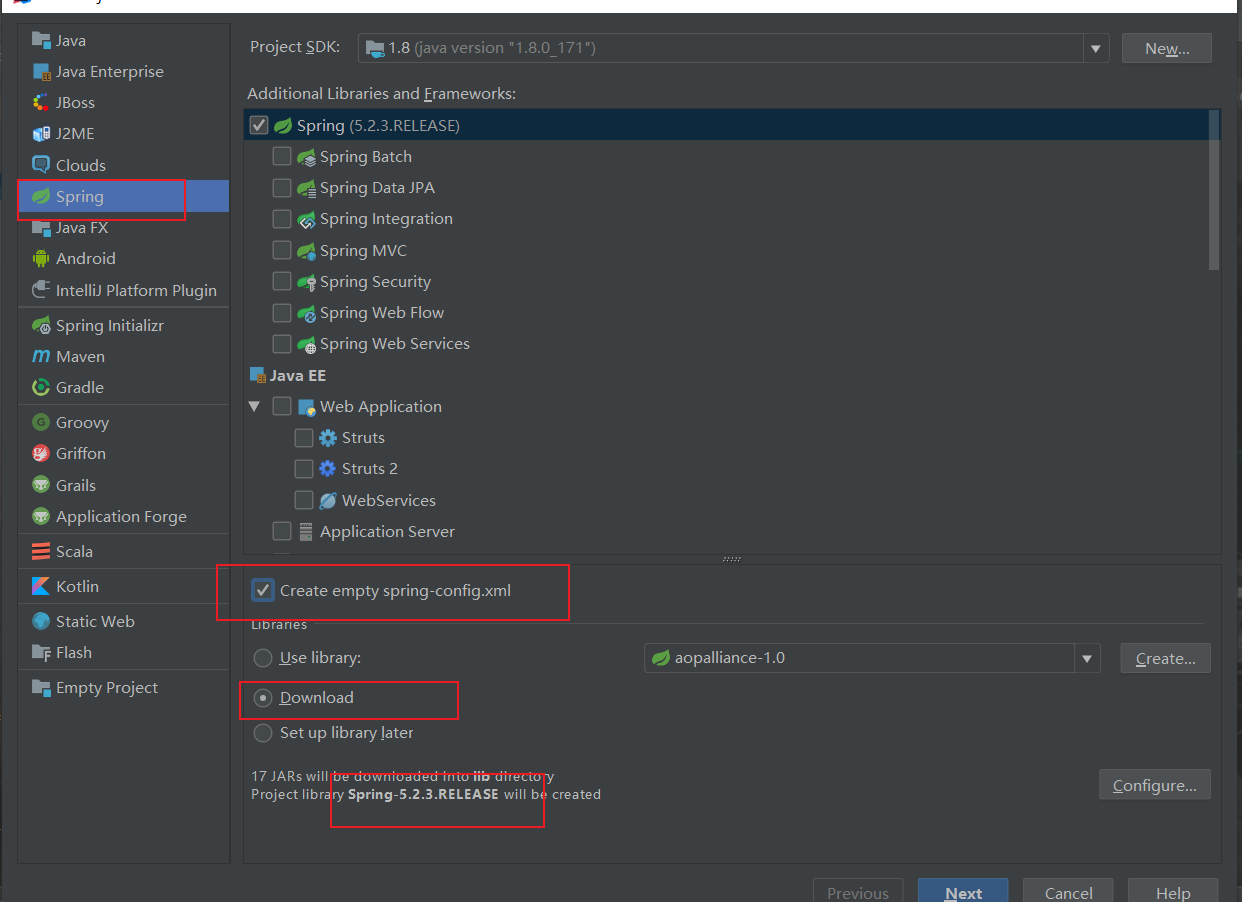This screenshot has width=1242, height=902.
Task: Click the Scala icon in sidebar
Action: pyautogui.click(x=41, y=551)
